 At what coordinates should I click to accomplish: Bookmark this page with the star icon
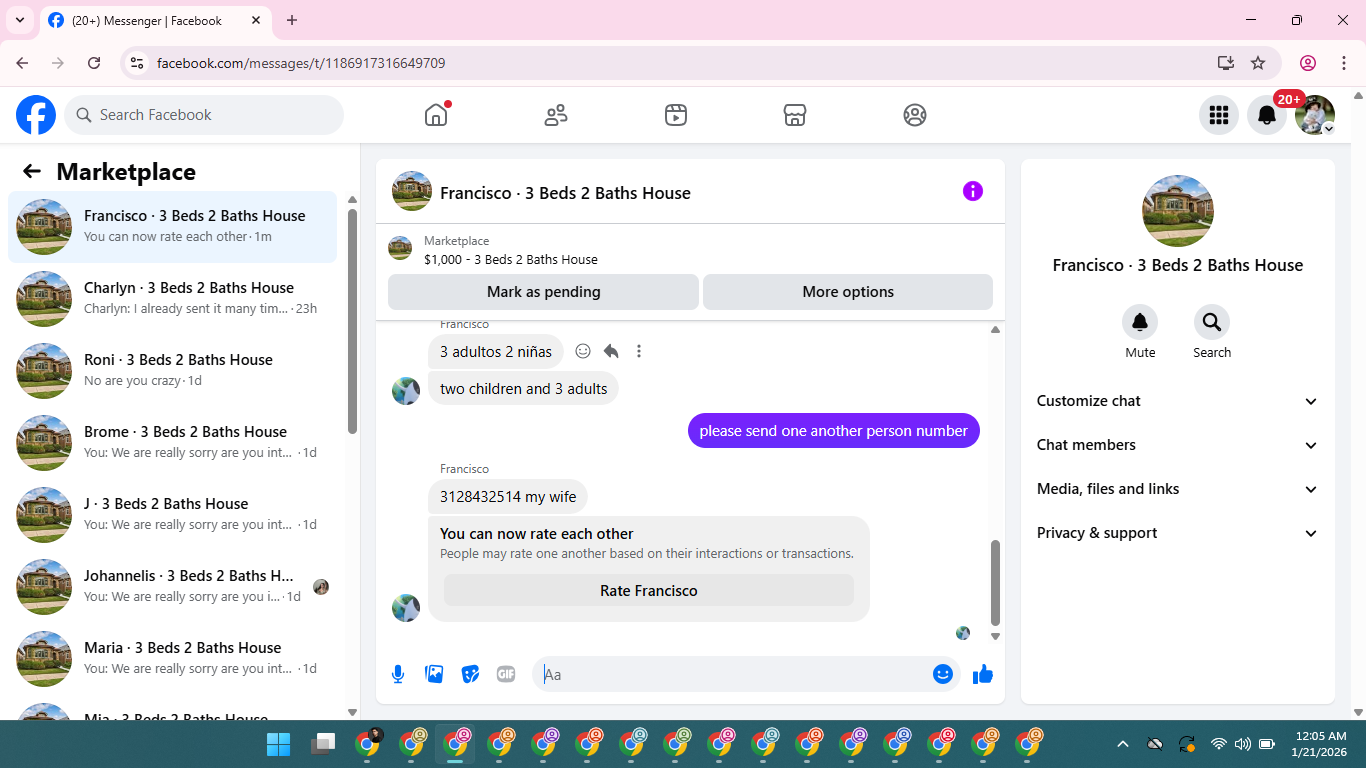click(x=1258, y=63)
